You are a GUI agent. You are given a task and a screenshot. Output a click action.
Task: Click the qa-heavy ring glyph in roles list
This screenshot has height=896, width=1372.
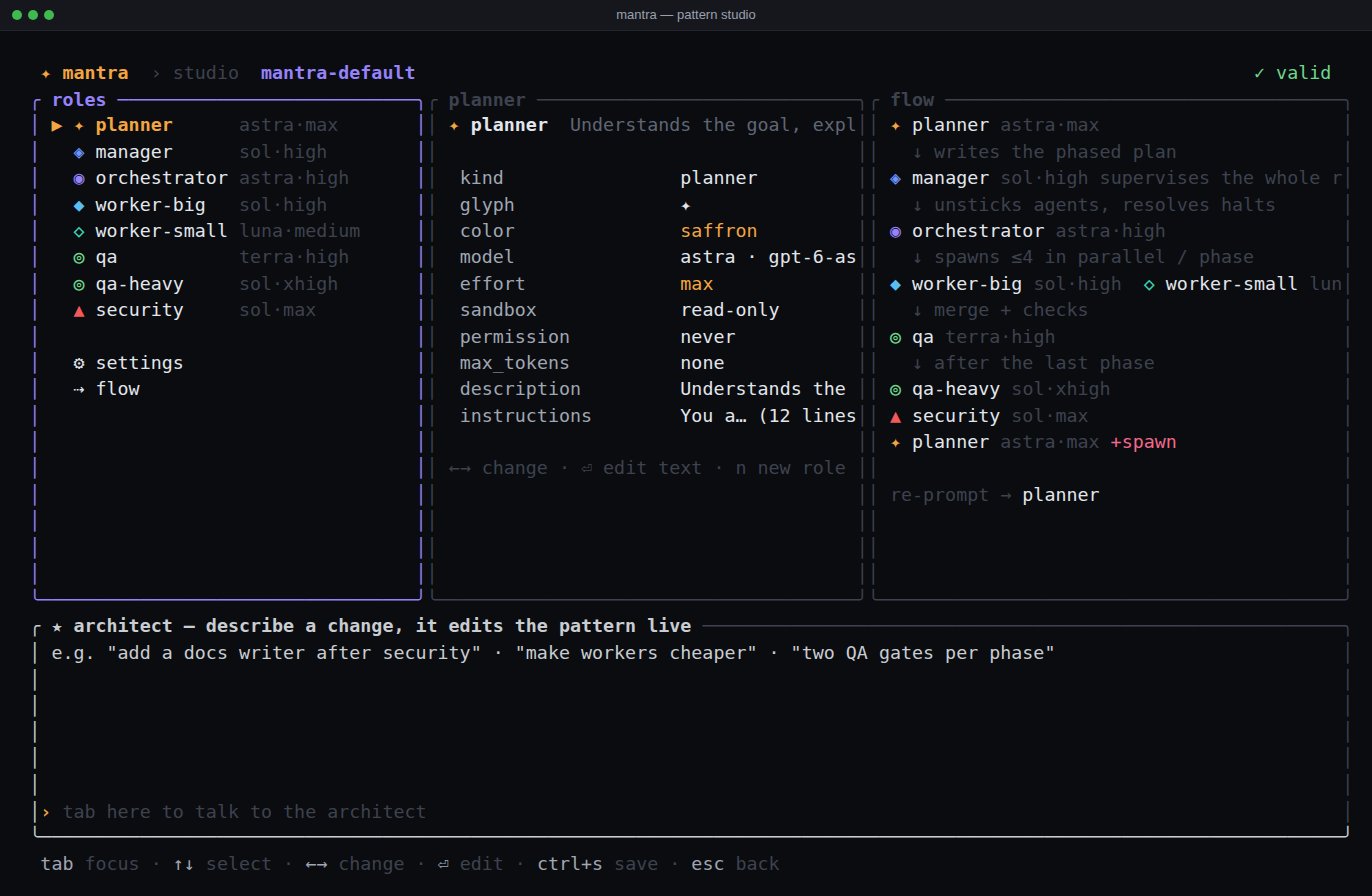coord(79,284)
